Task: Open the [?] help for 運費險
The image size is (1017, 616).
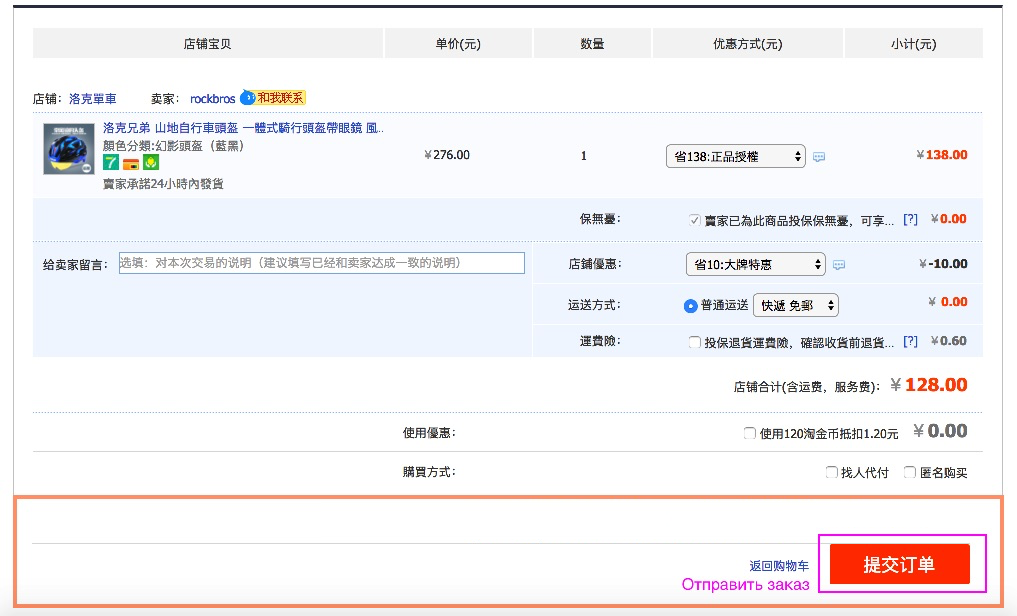Action: tap(910, 341)
